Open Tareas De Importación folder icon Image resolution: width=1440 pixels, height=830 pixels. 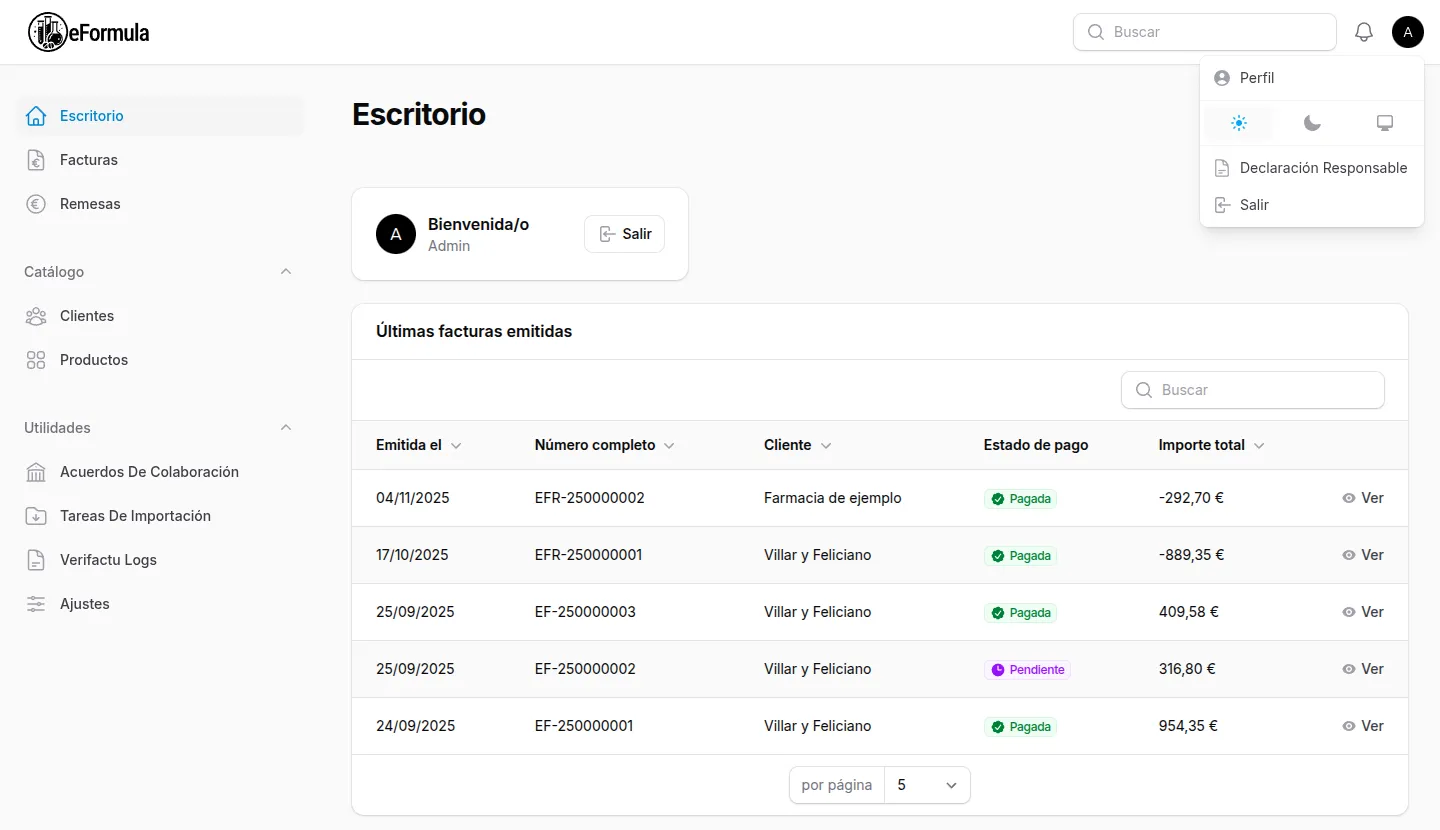pos(36,516)
